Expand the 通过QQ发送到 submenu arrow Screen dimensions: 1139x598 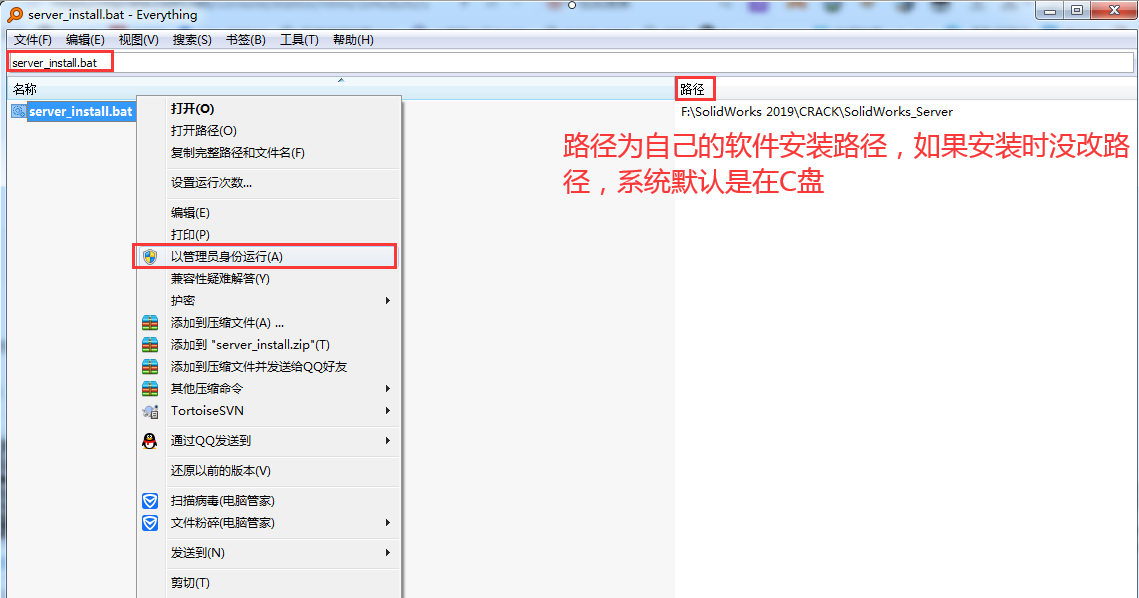388,440
